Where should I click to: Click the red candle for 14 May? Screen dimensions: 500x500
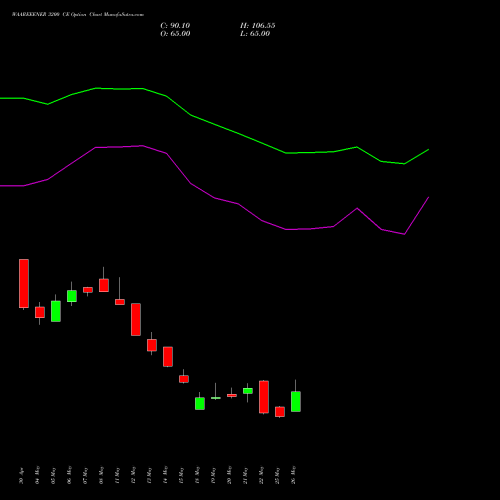point(168,357)
